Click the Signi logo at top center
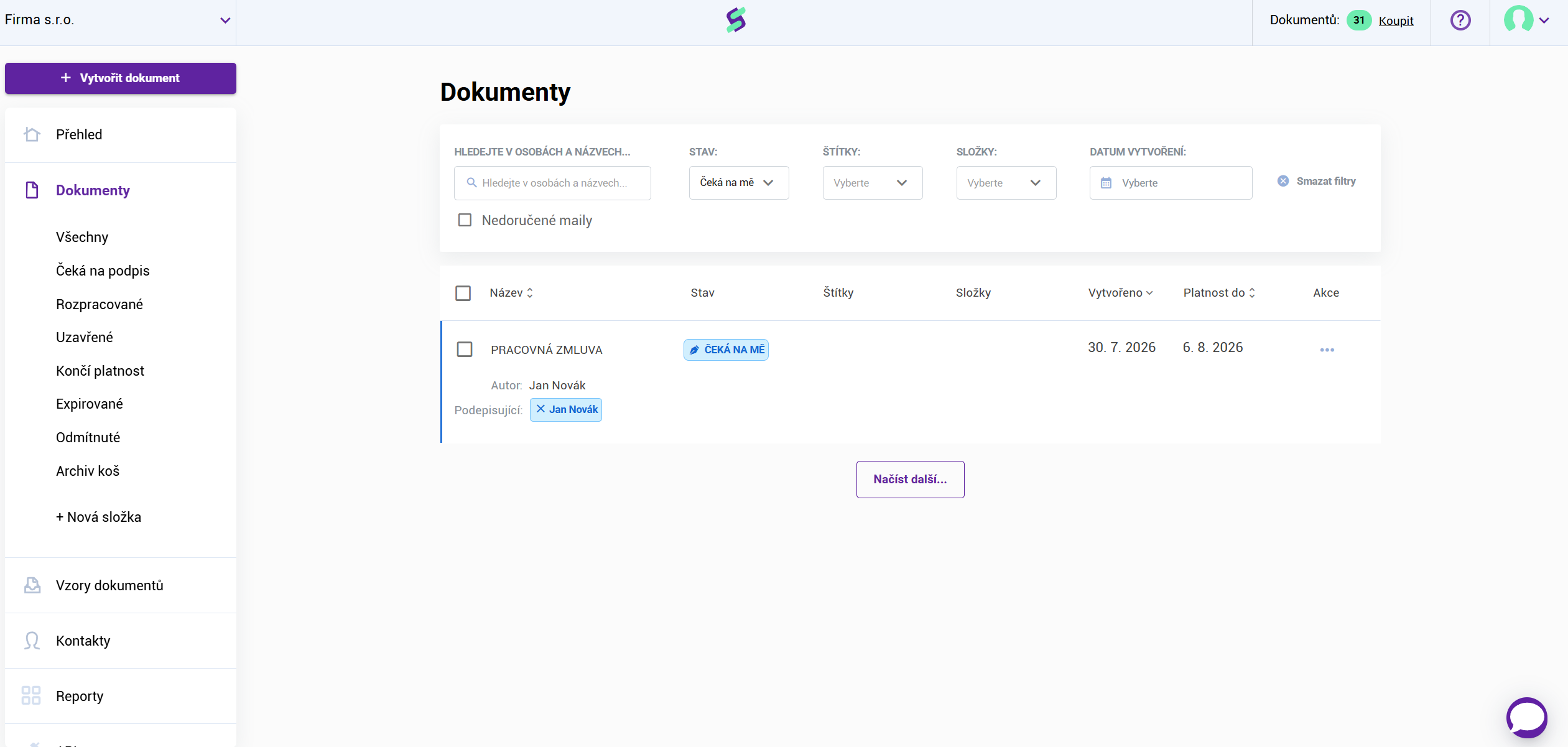This screenshot has height=747, width=1568. tap(736, 20)
